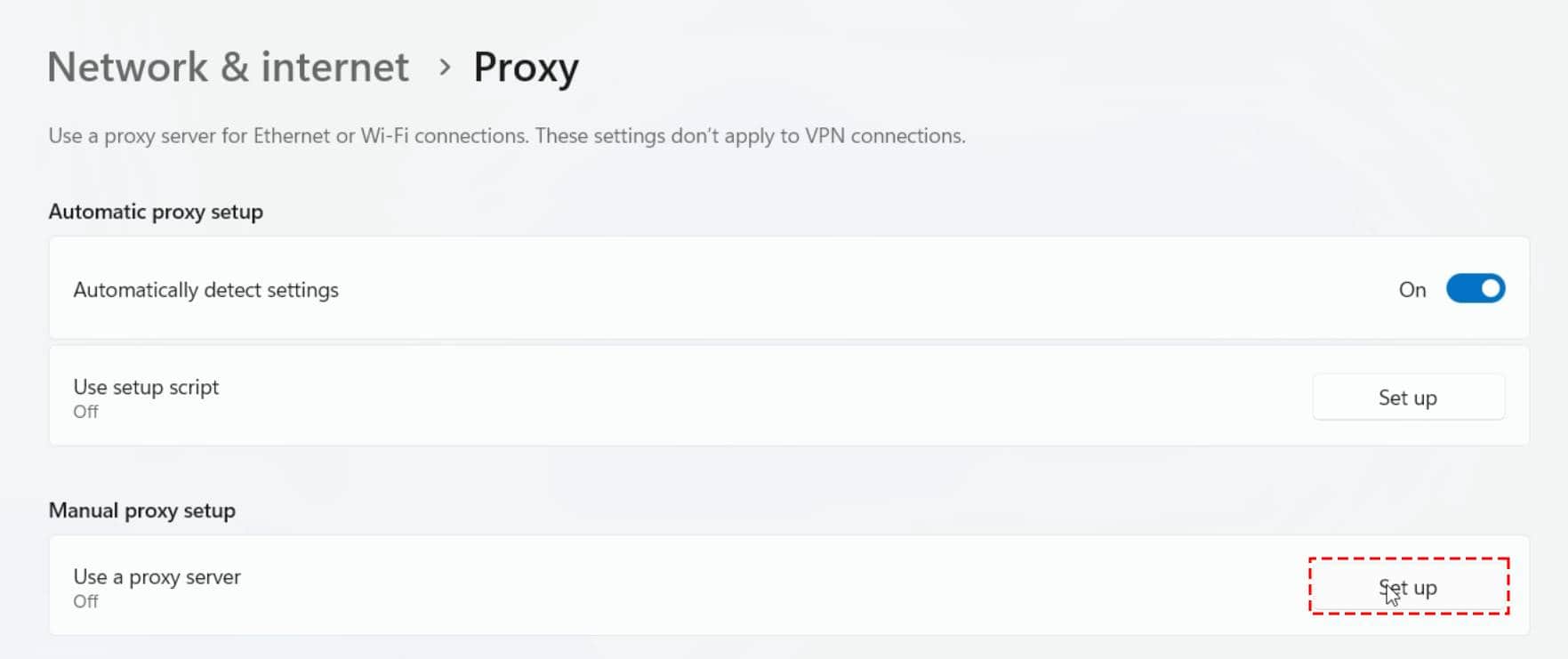Click the Automatic proxy setup heading
The height and width of the screenshot is (659, 1568).
(x=156, y=212)
